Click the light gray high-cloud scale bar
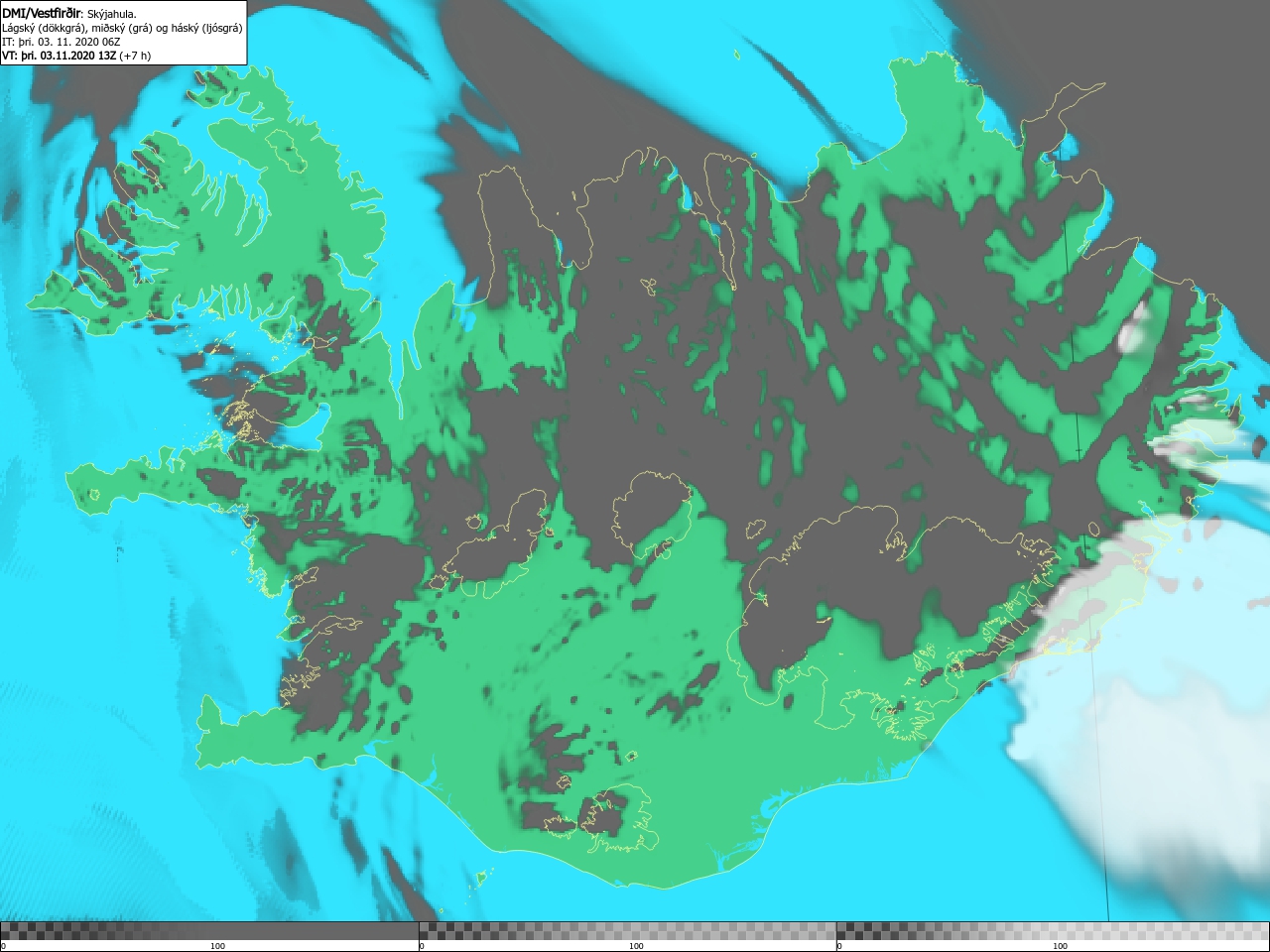Image resolution: width=1270 pixels, height=952 pixels. click(x=1053, y=931)
